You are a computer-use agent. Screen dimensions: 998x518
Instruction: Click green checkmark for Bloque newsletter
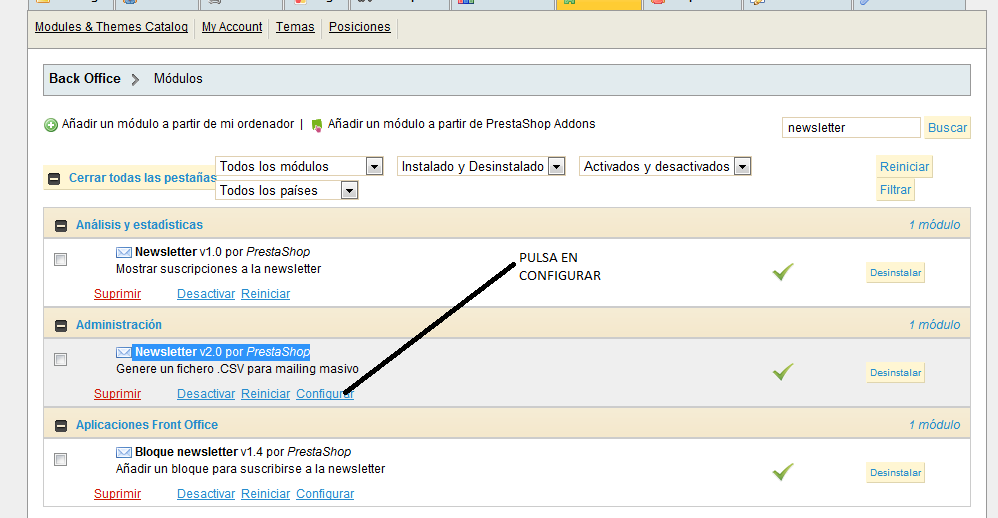coord(783,472)
